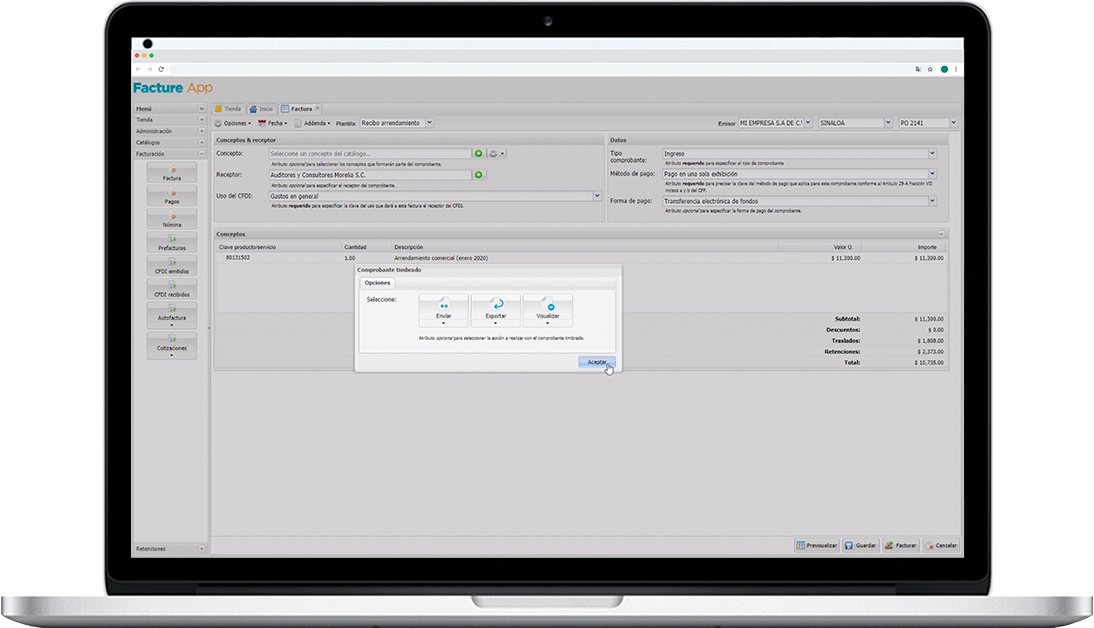Open Factura from the sidebar
The image size is (1094, 628).
(171, 173)
